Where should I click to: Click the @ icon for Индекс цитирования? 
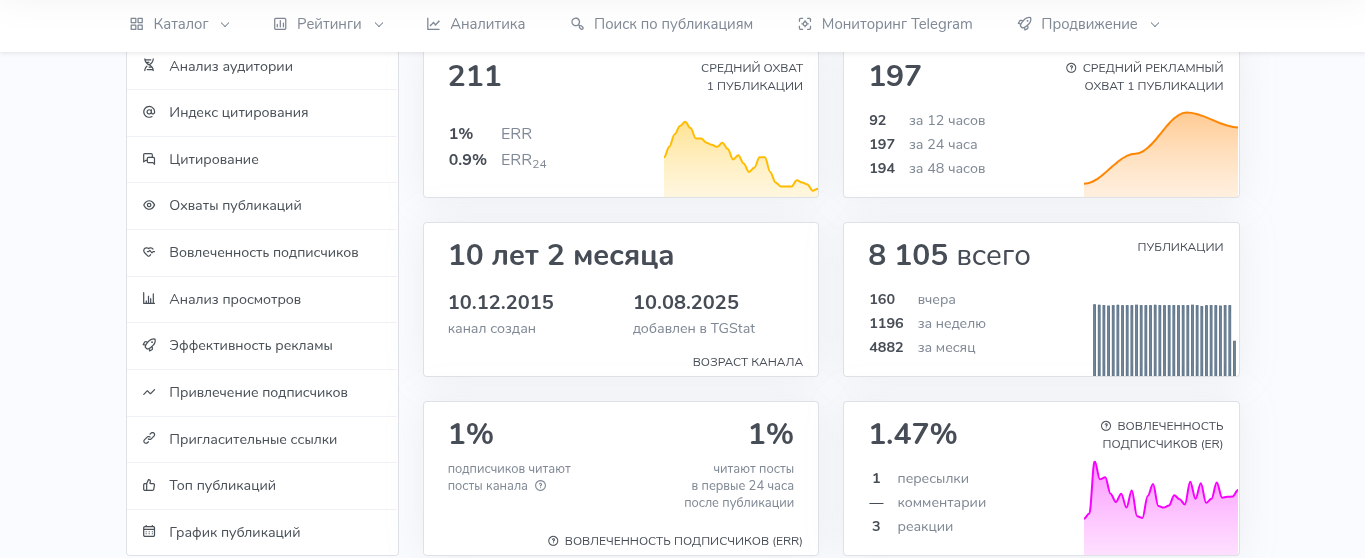point(149,112)
